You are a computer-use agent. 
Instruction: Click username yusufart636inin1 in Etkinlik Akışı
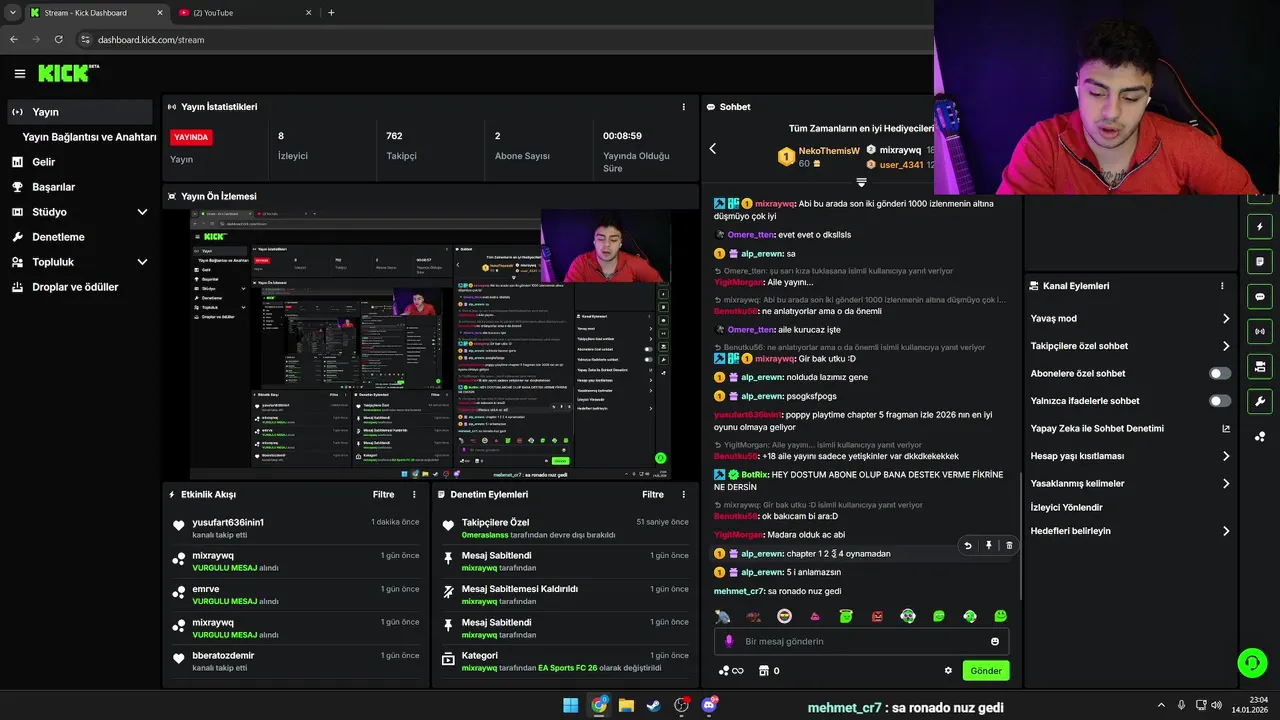pyautogui.click(x=228, y=522)
